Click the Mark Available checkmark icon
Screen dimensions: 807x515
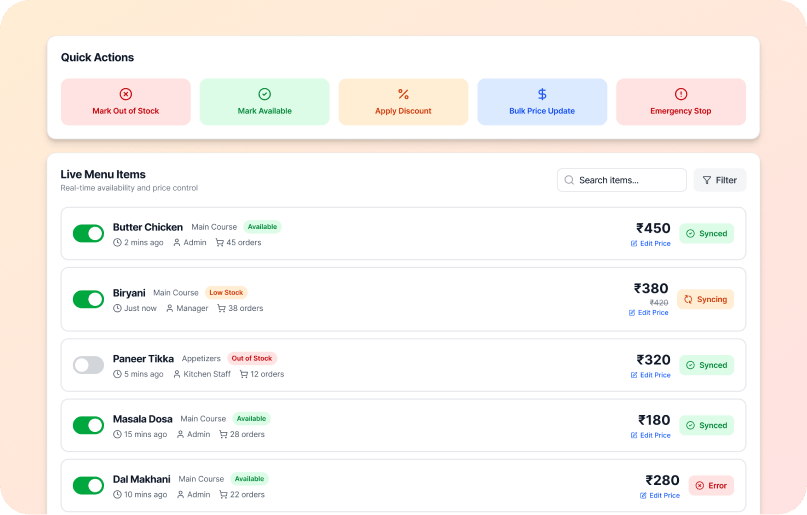[265, 94]
